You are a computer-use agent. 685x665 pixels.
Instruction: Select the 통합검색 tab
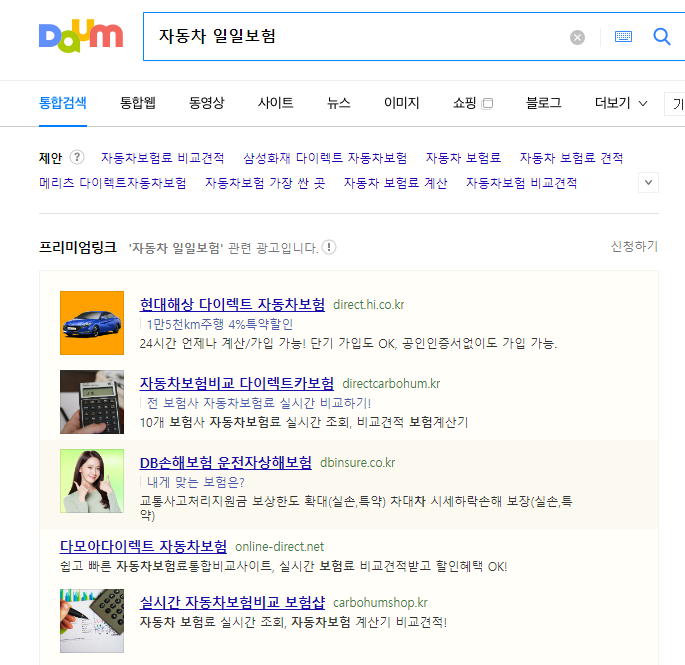pyautogui.click(x=63, y=103)
